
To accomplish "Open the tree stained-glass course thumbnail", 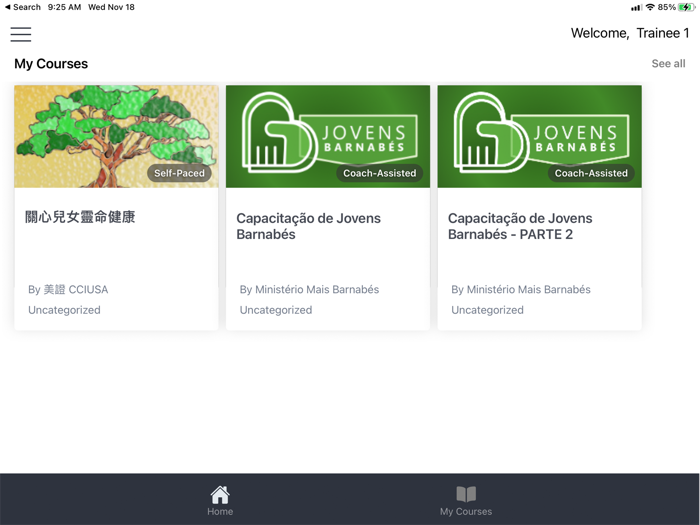I will [116, 136].
